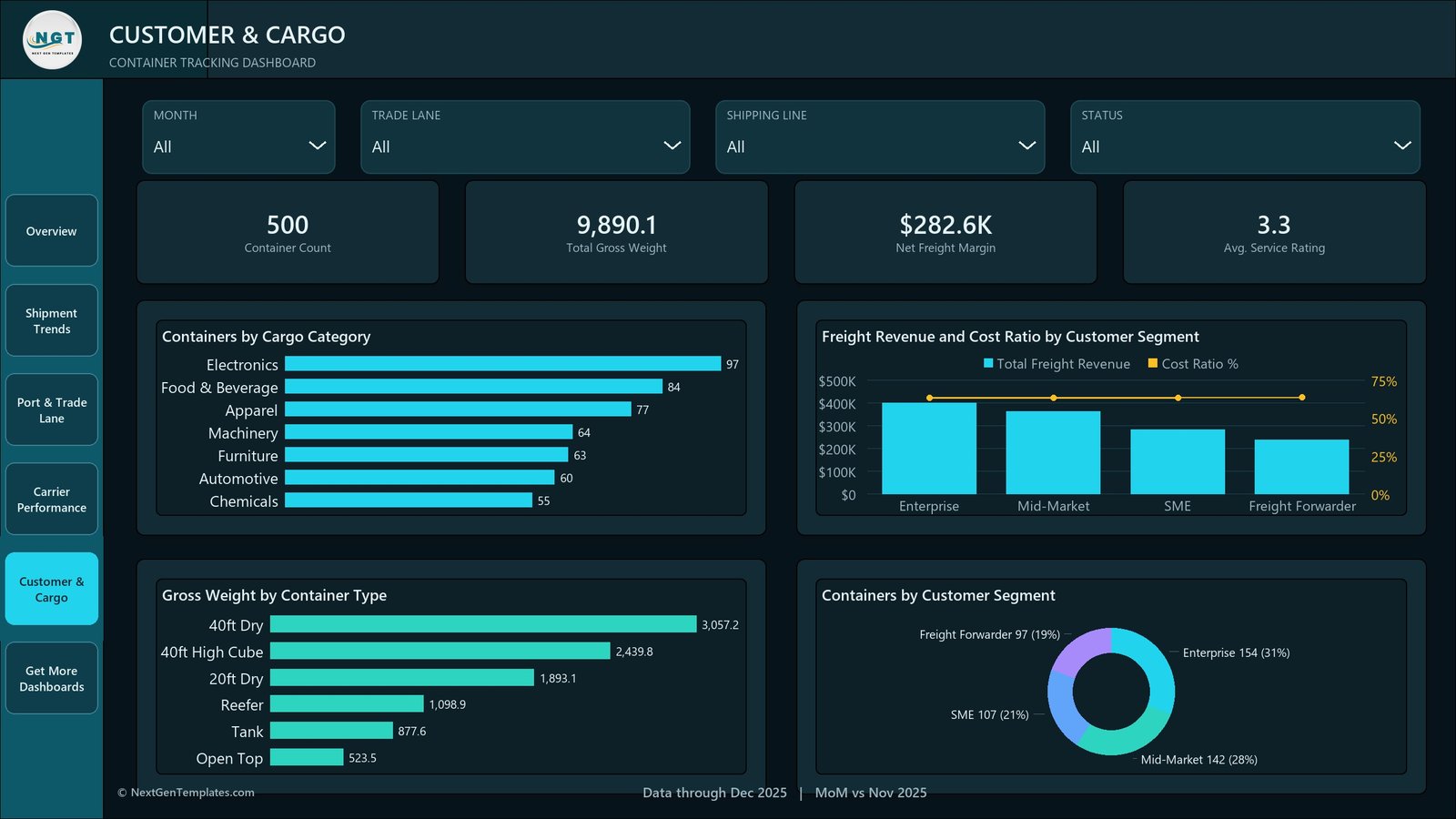The width and height of the screenshot is (1456, 819).
Task: Click the 'Freight Forwarder 97 (19%)' label
Action: pos(989,634)
